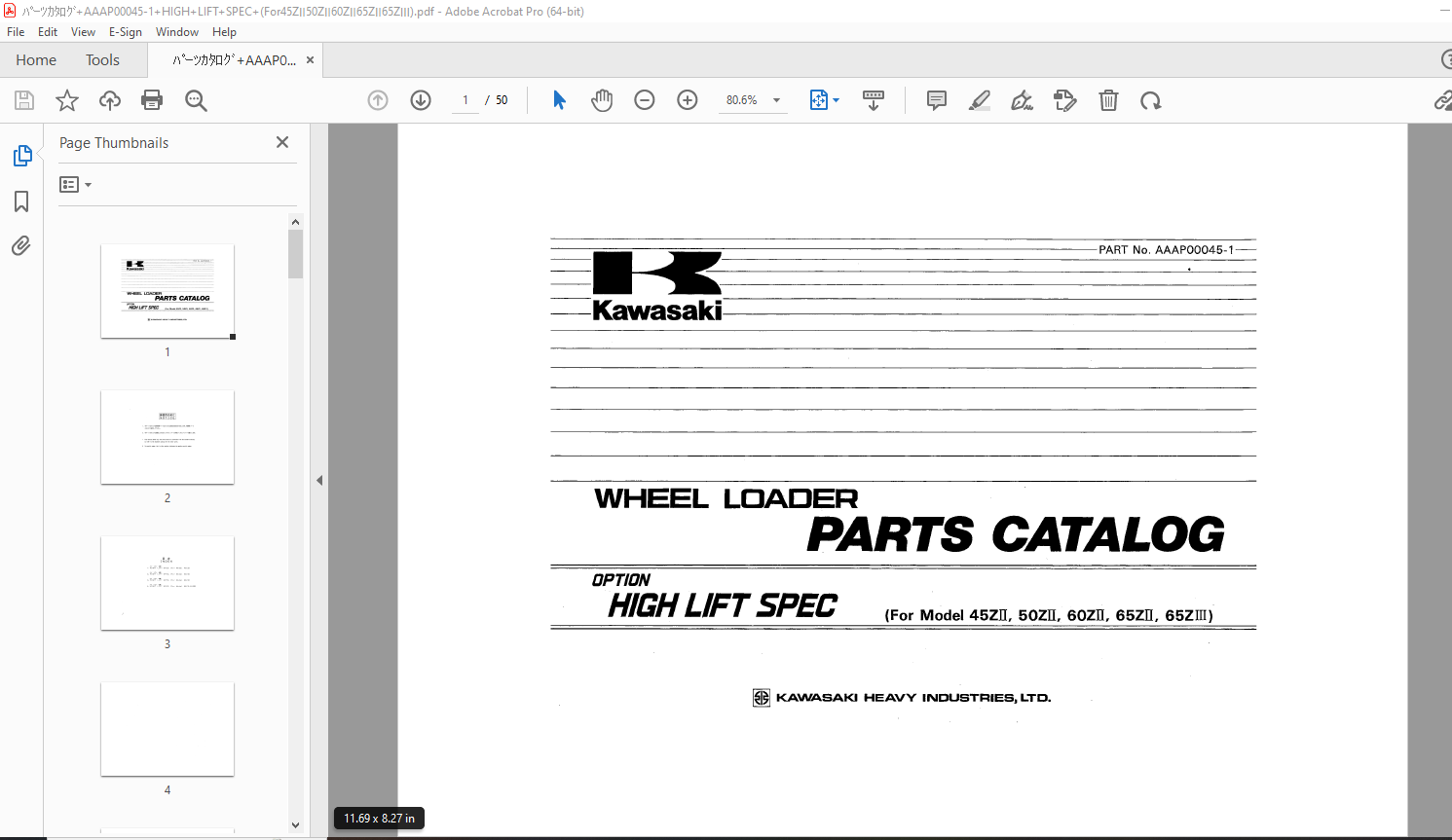Image resolution: width=1452 pixels, height=840 pixels.
Task: Click the thumbnail panel scrollbar thumb
Action: [x=295, y=254]
